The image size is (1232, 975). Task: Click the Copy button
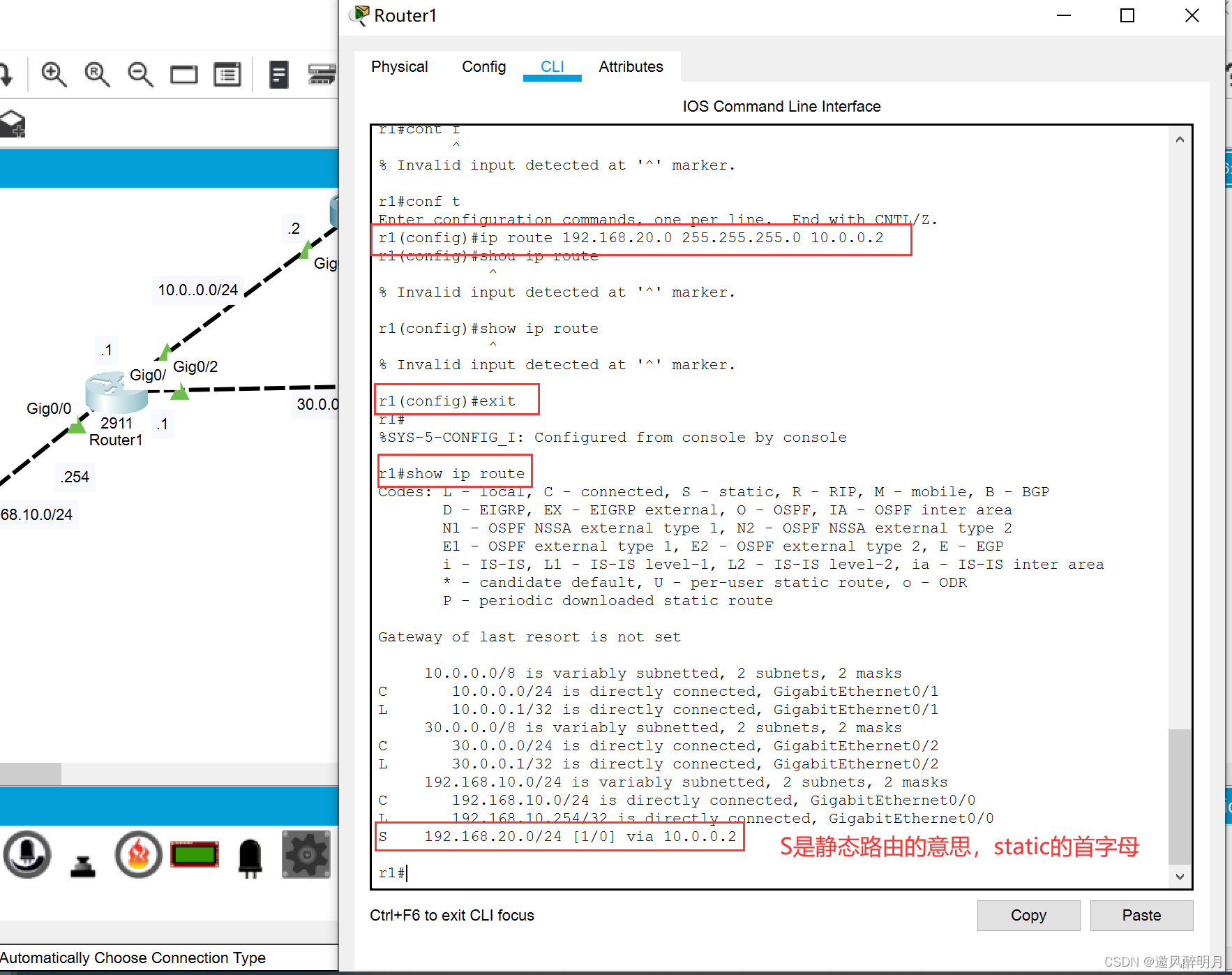pyautogui.click(x=1028, y=915)
